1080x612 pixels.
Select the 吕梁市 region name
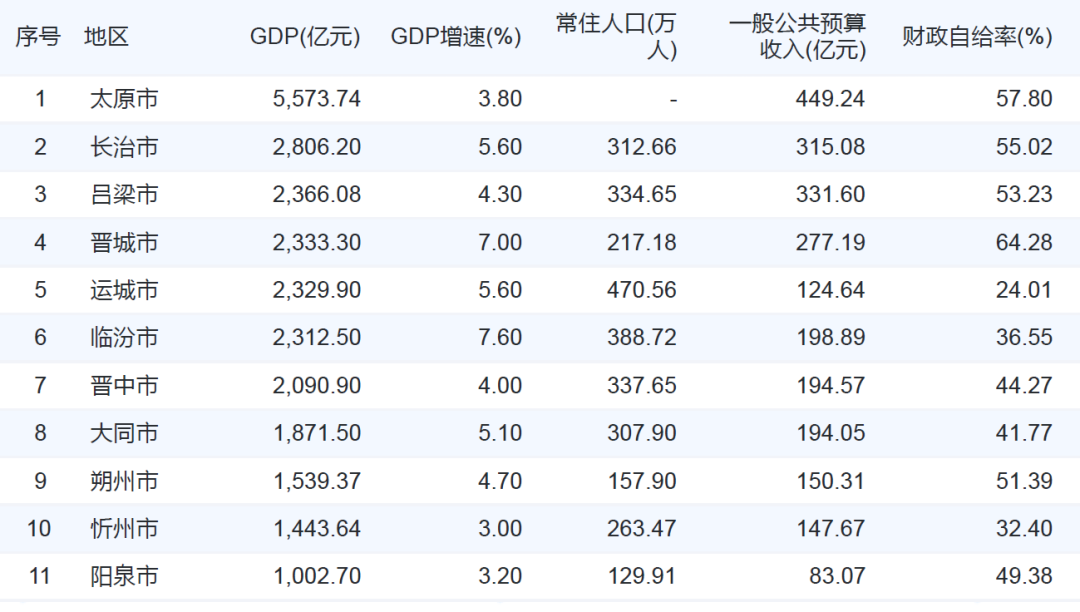[124, 194]
